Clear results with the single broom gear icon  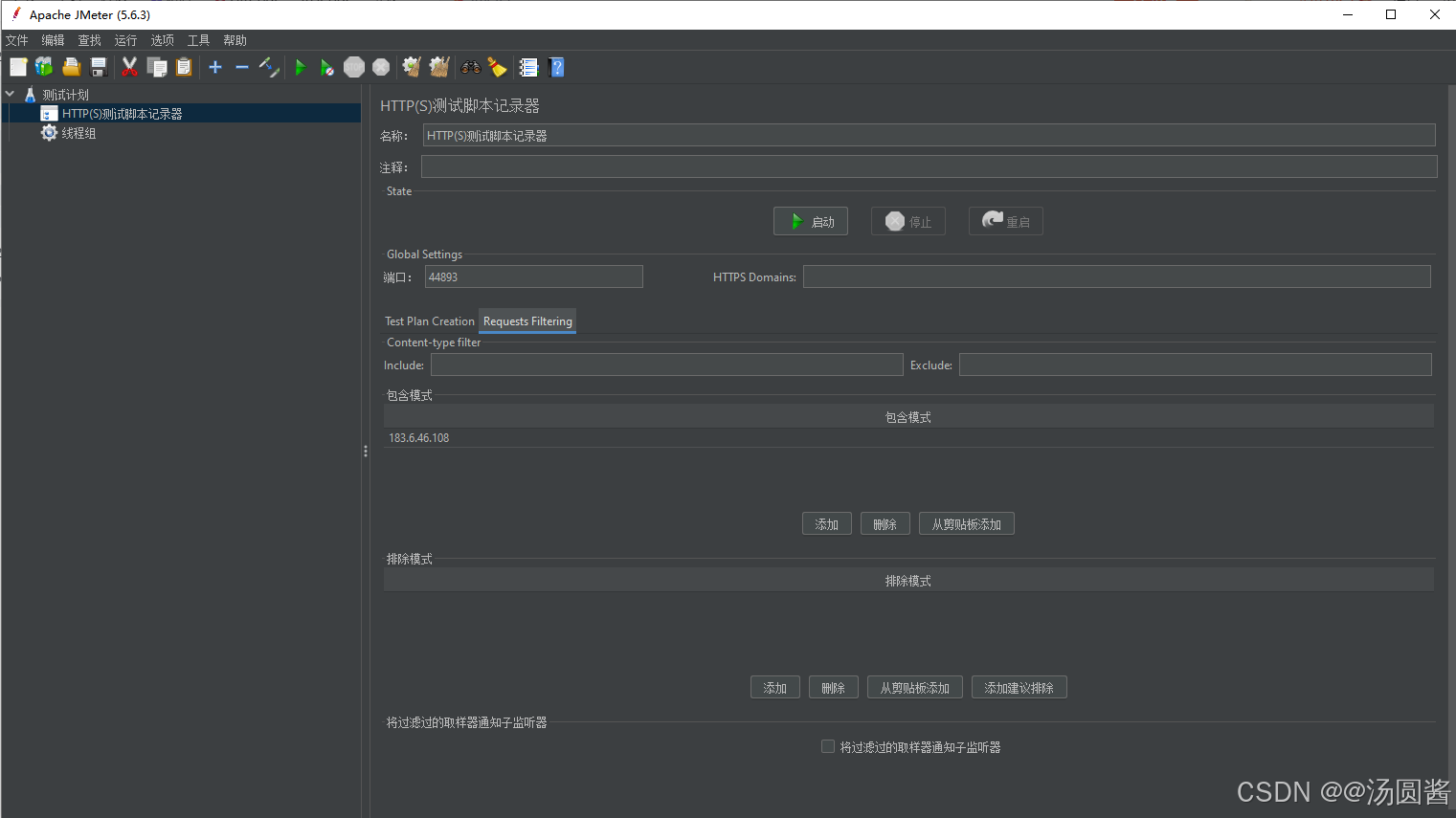coord(412,67)
